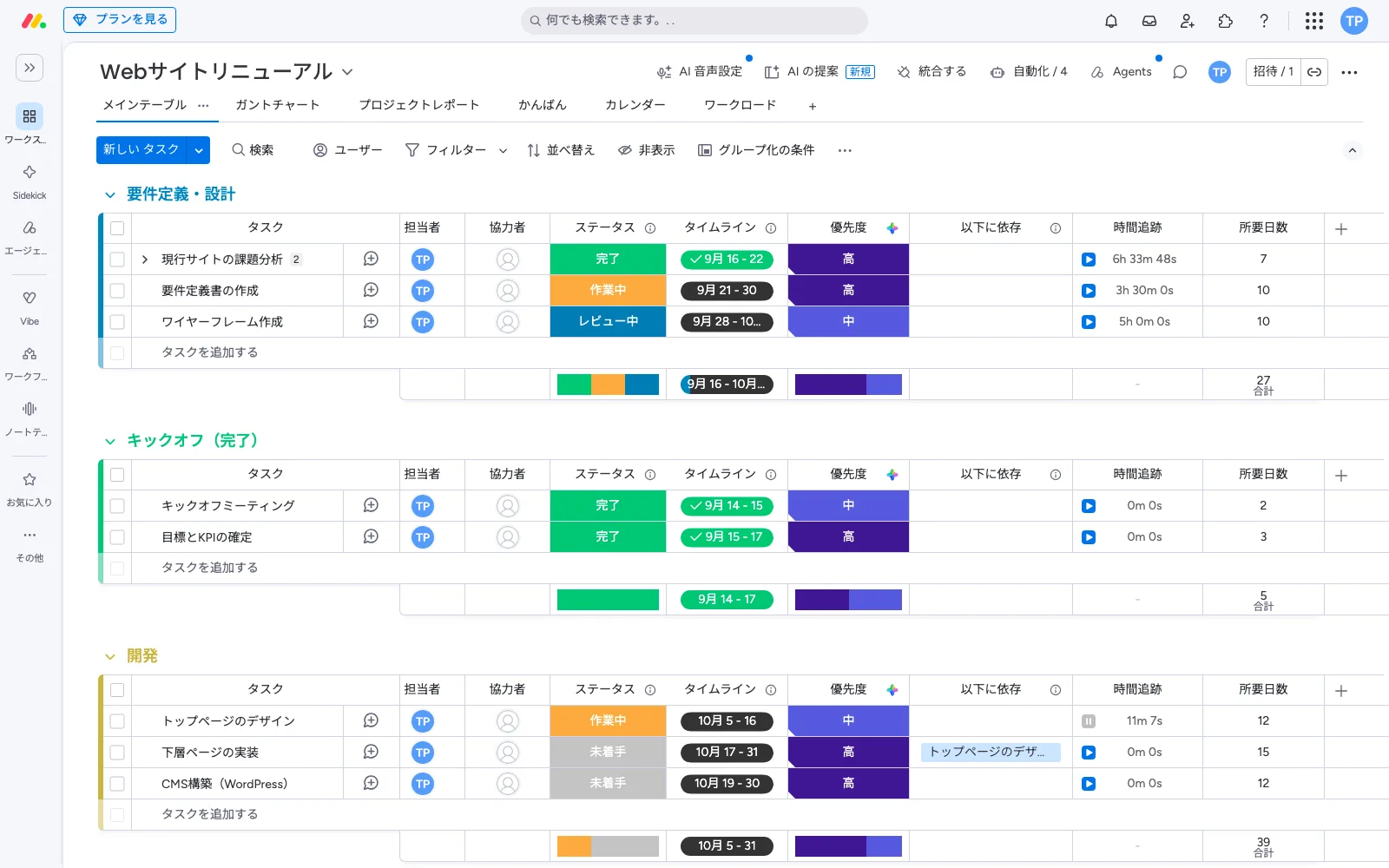
Task: Expand the left sidebar with double-chevron
Action: 30,68
